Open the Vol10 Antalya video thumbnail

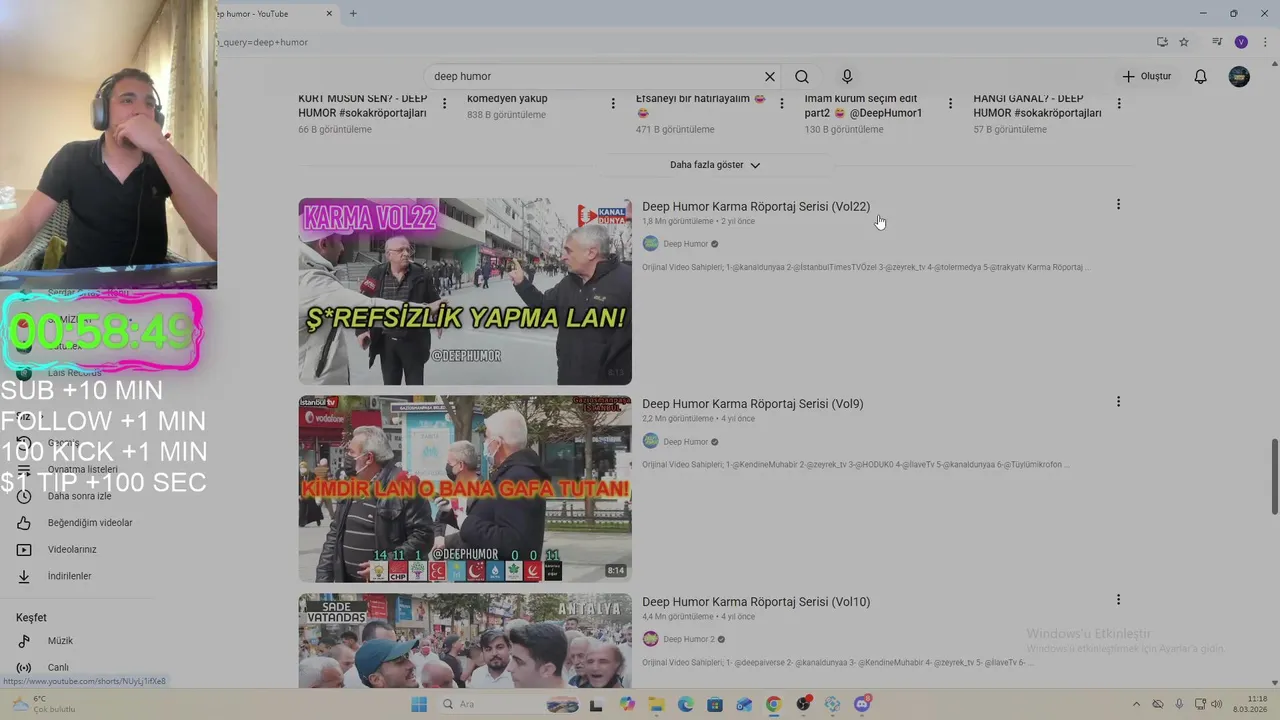coord(465,640)
